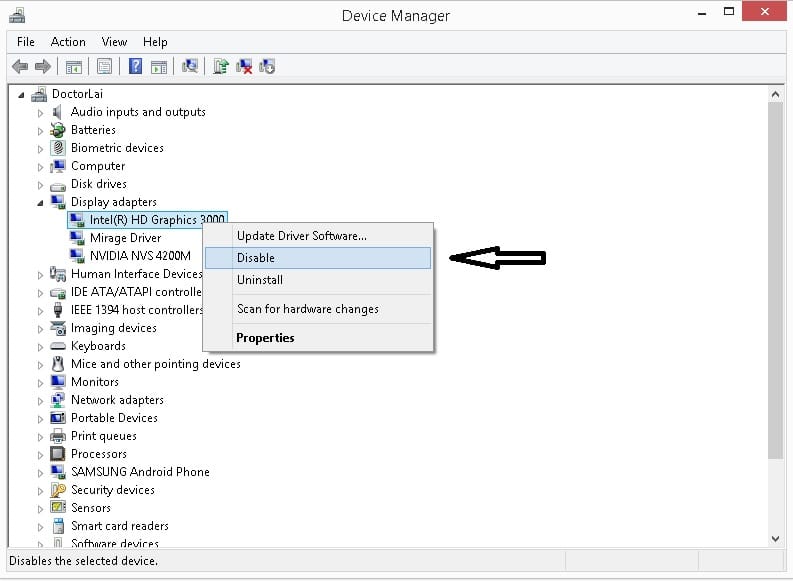Open the Action menu
The width and height of the screenshot is (793, 581).
point(68,42)
